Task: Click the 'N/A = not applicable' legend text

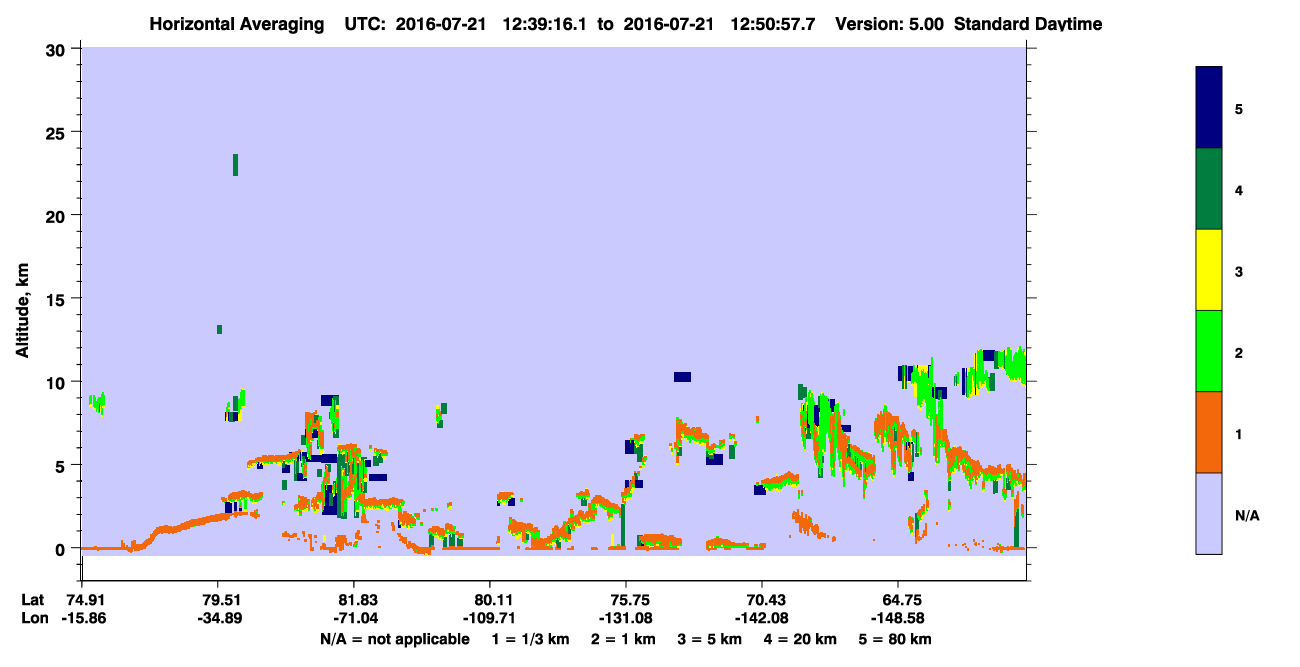Action: 395,639
